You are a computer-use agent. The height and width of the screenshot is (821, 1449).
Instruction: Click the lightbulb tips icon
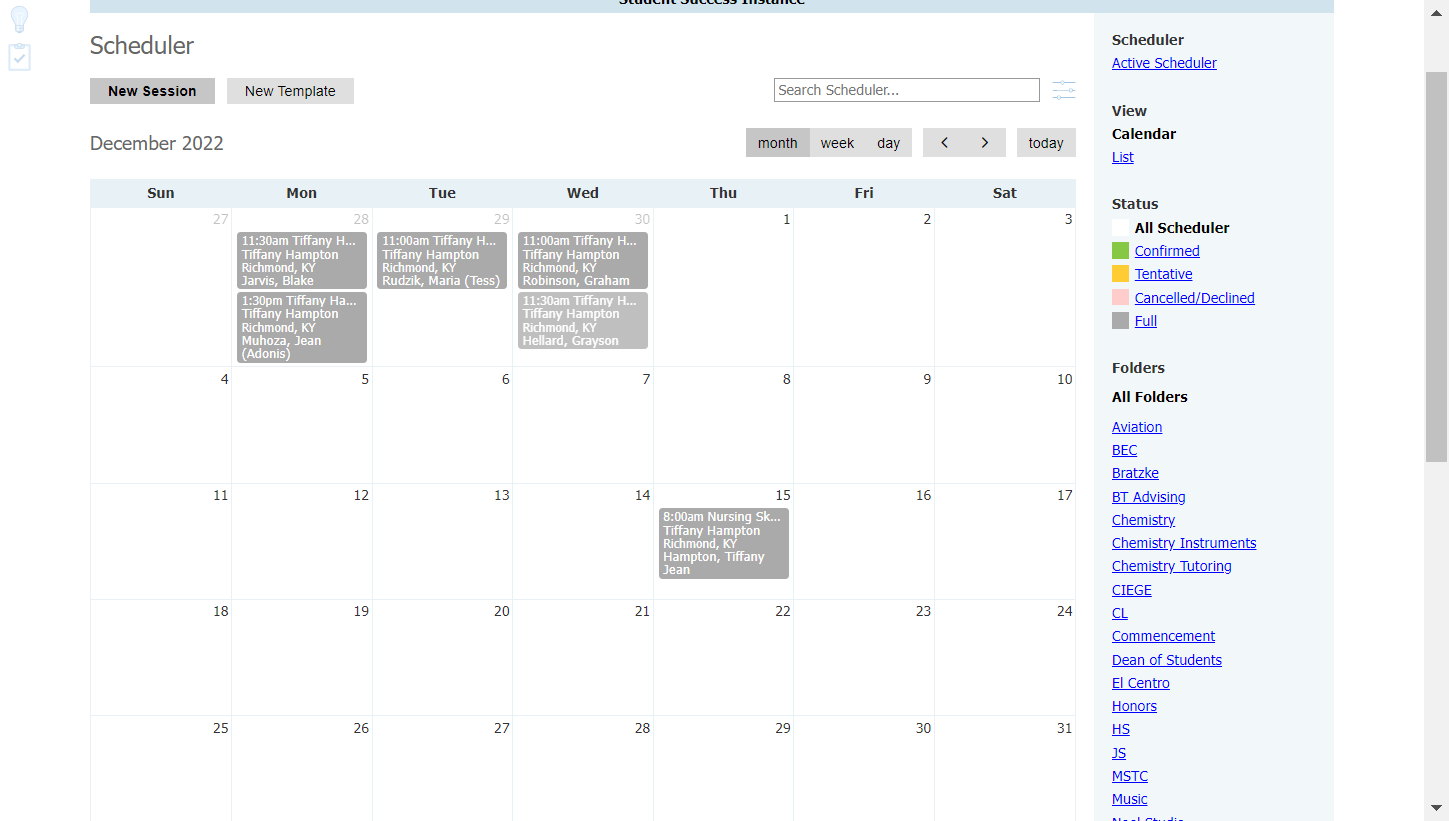19,20
